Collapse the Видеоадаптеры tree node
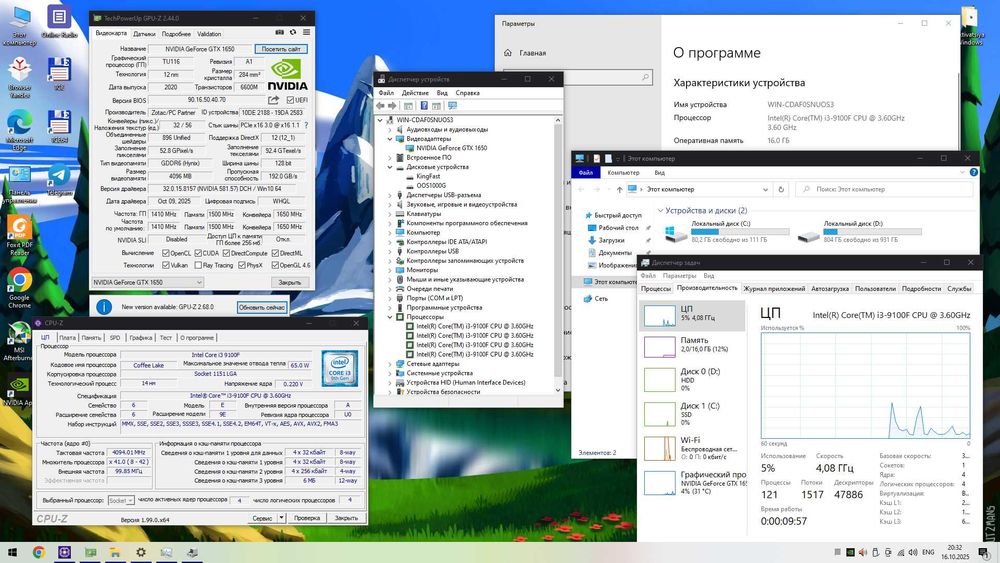This screenshot has width=1000, height=563. (390, 138)
